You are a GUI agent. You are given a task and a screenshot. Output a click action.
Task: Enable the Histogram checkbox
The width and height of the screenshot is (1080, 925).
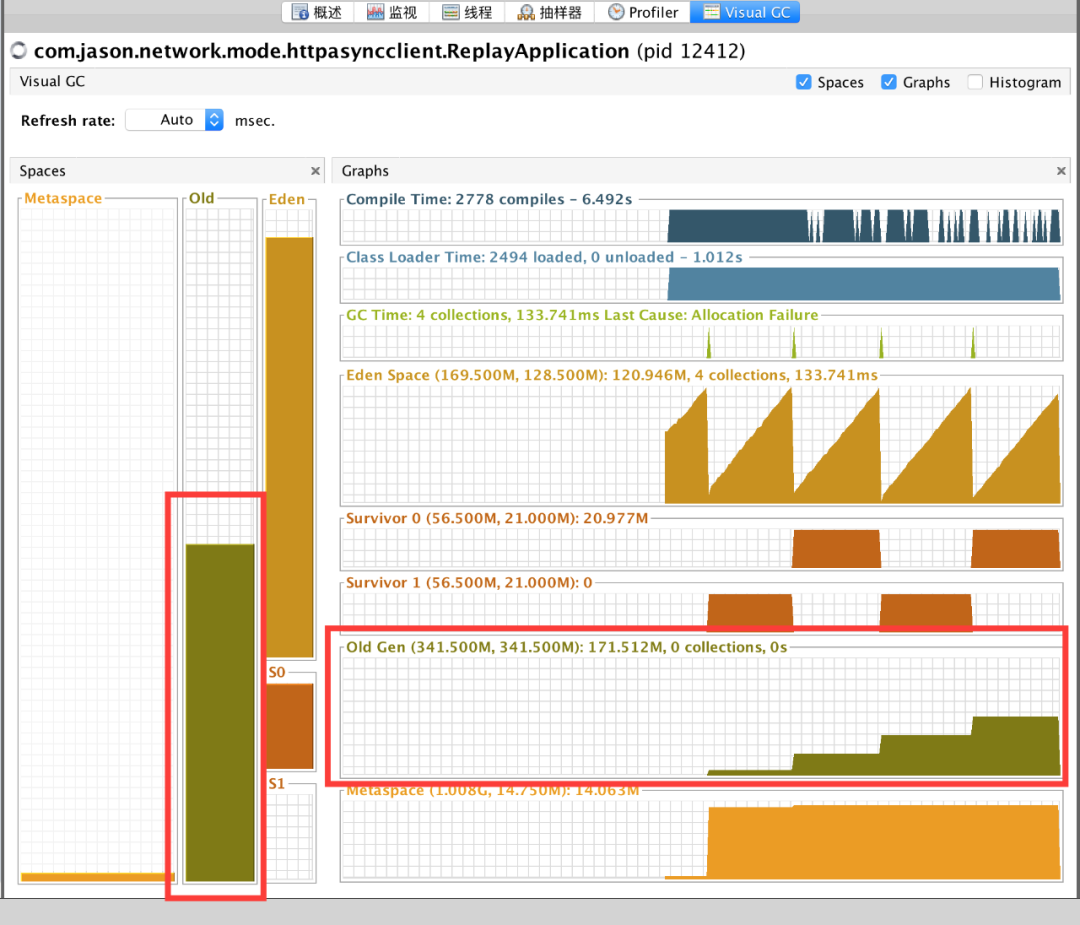(x=975, y=82)
